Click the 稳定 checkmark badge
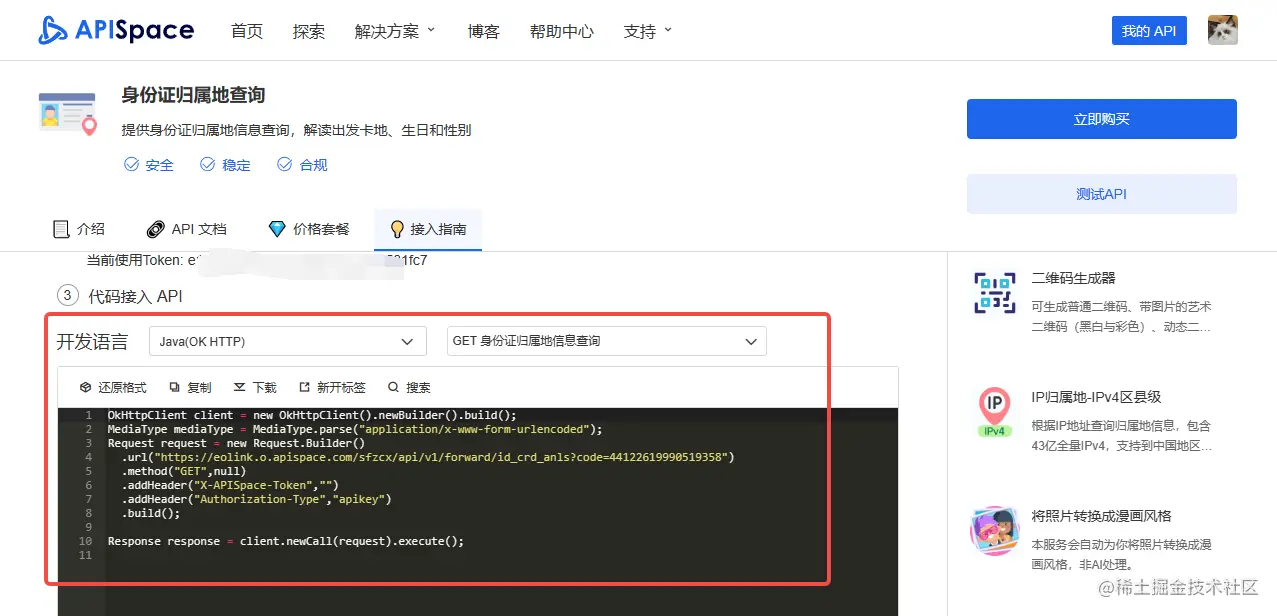This screenshot has height=616, width=1277. 225,165
